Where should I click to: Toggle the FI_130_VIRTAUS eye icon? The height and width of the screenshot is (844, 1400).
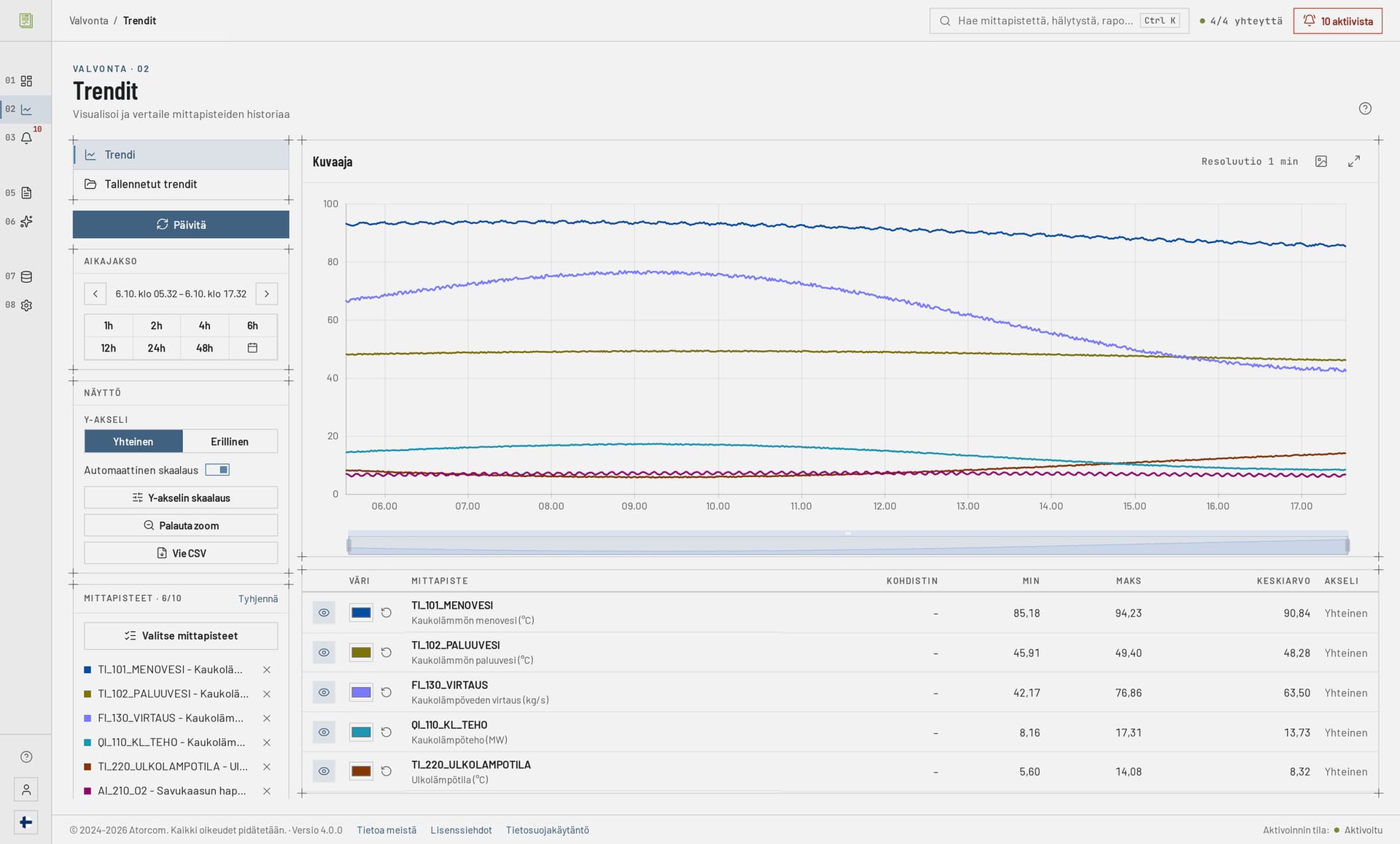324,693
